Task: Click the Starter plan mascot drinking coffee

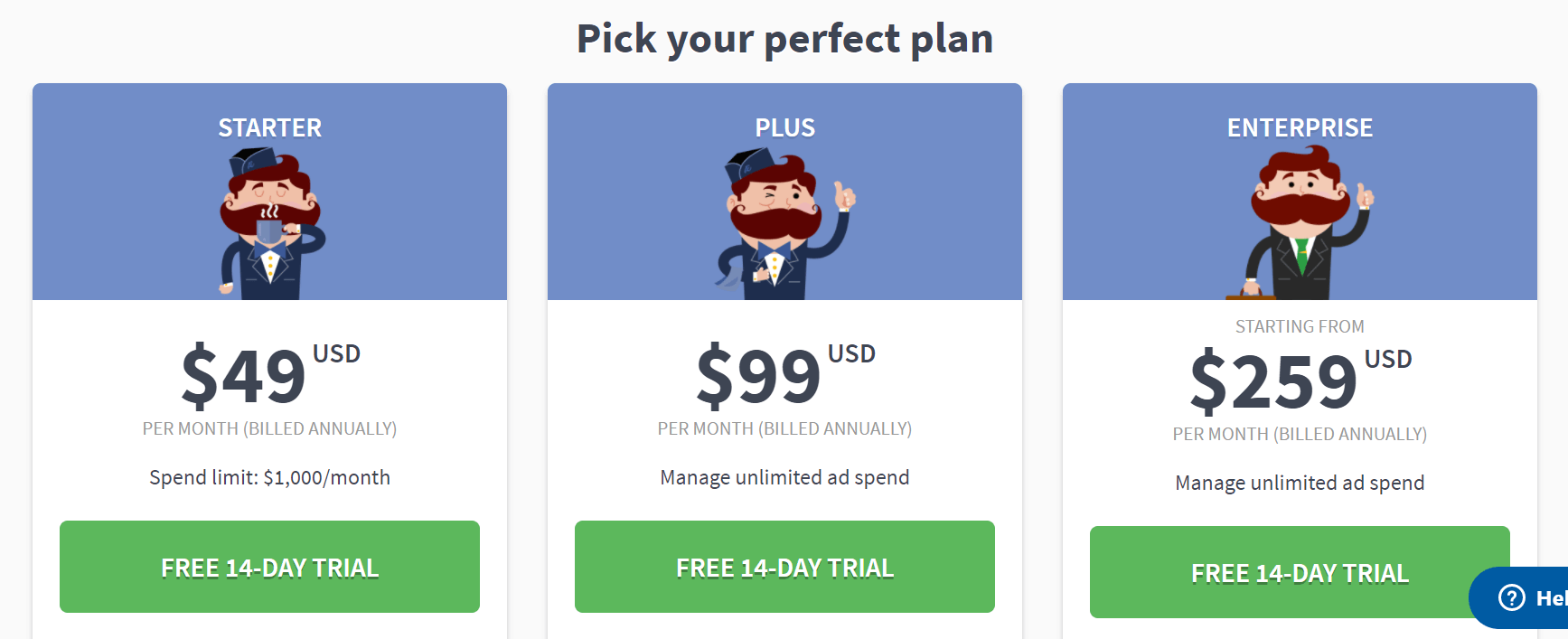Action: click(271, 223)
